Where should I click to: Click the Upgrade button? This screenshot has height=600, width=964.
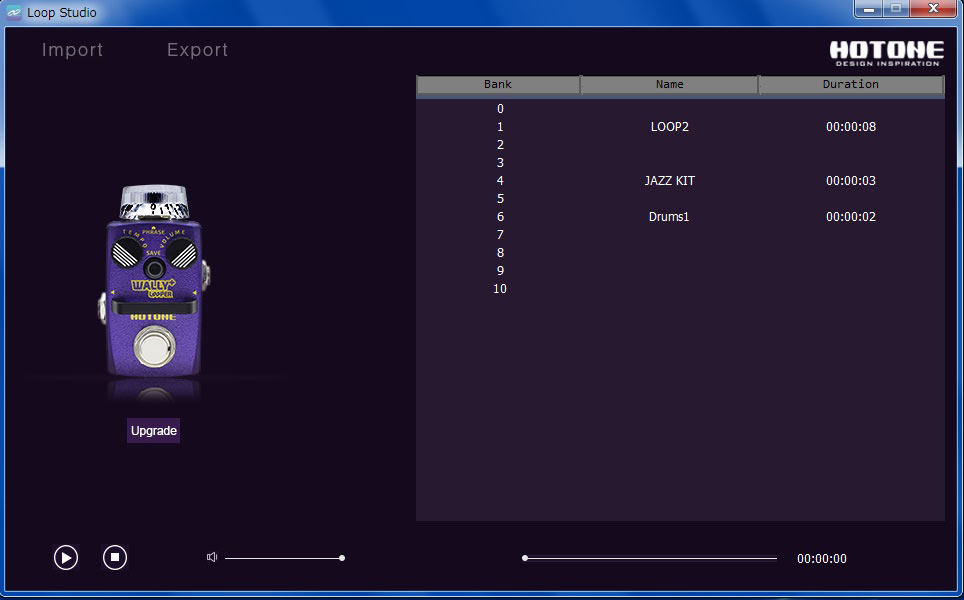point(153,430)
